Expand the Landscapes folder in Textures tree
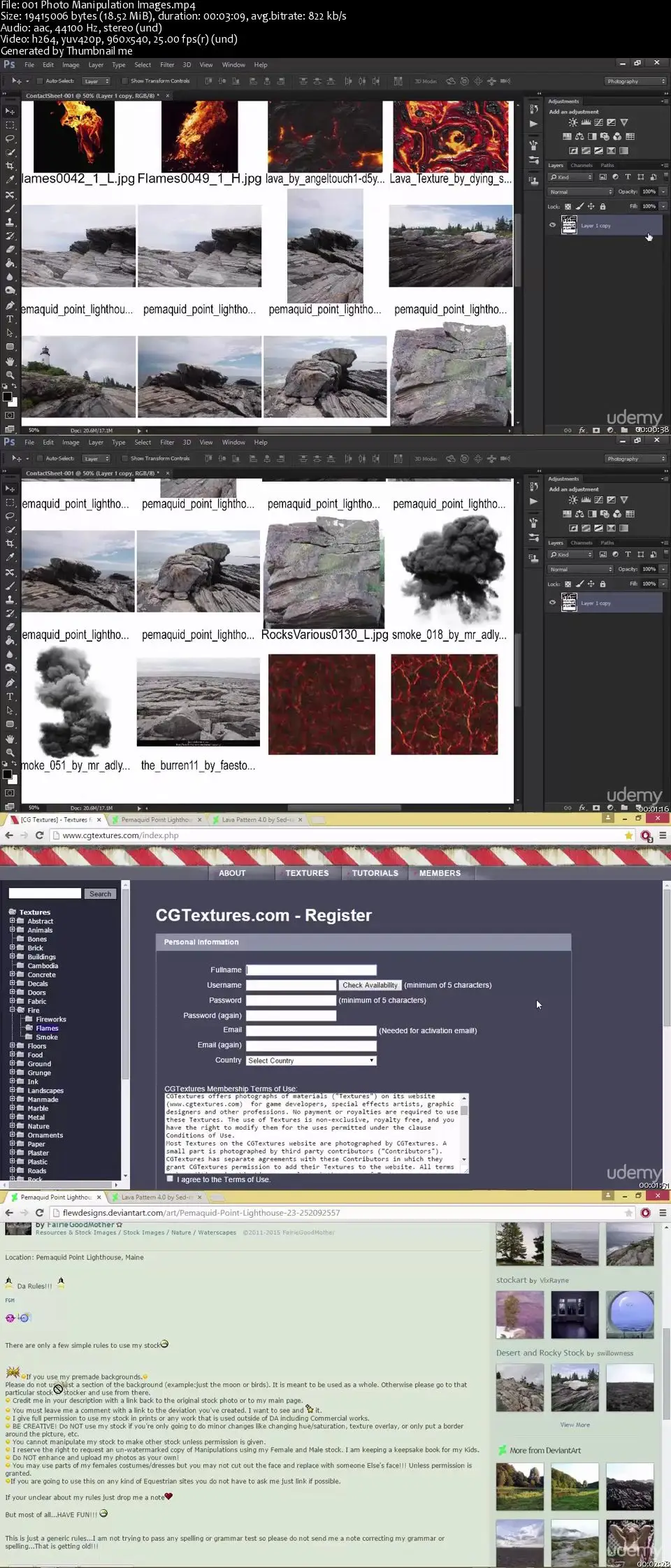Screen dimensions: 671x1568 tap(12, 1091)
